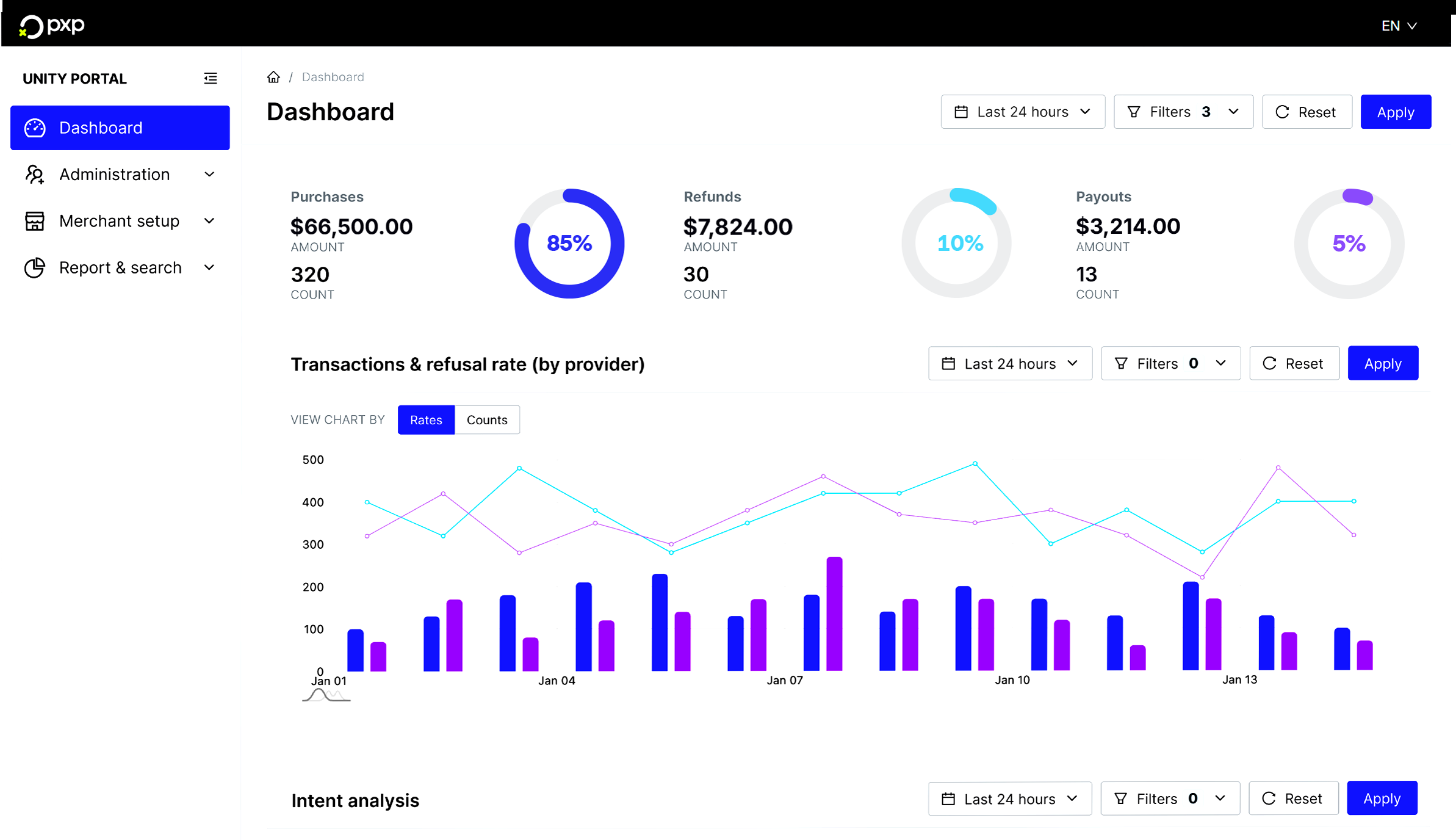Select the Dashboard speedometer icon in sidebar
The width and height of the screenshot is (1456, 840).
click(35, 128)
